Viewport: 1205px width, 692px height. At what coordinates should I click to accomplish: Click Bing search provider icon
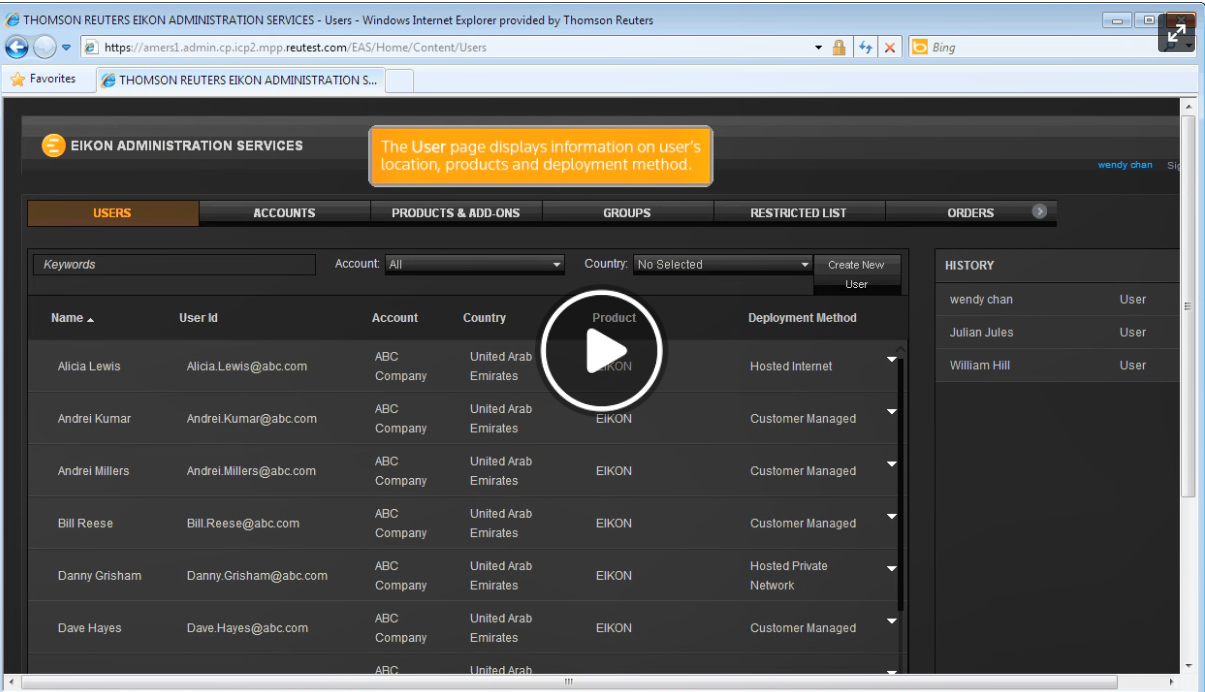point(919,47)
